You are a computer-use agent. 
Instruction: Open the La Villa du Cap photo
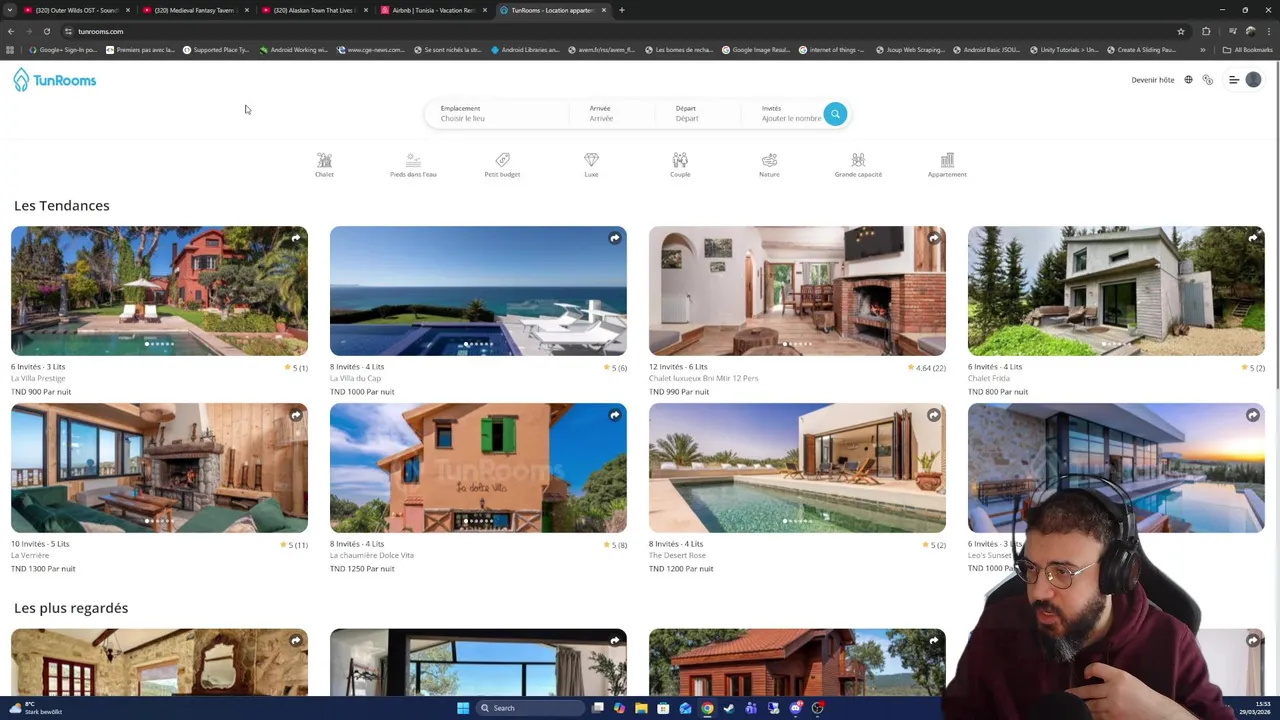coord(478,291)
